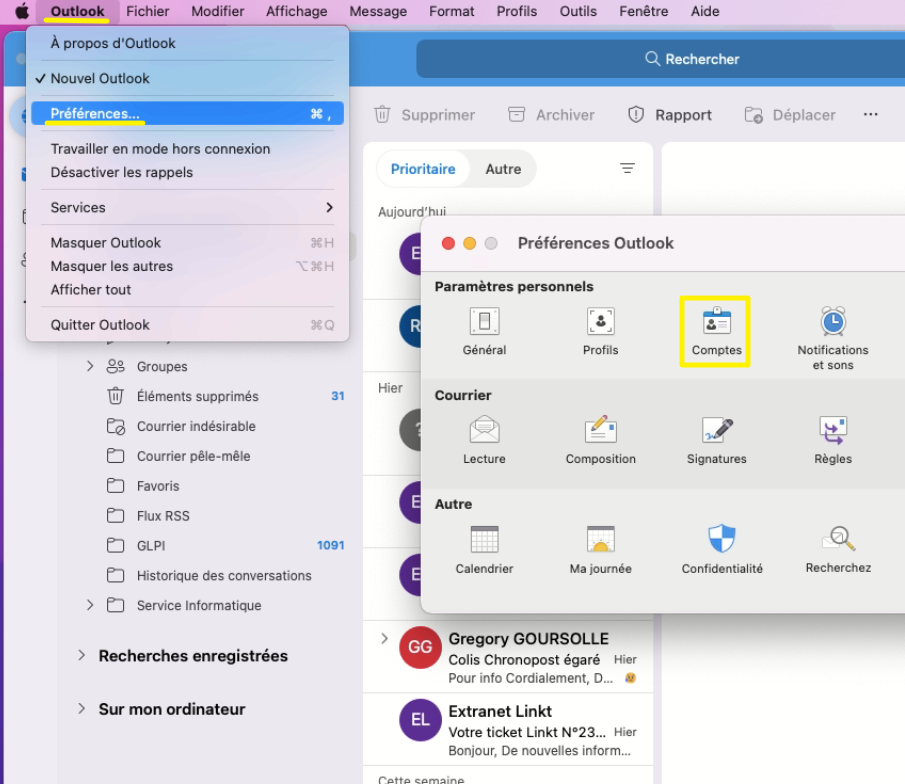Click the GG avatar of Gregory GOURSOLLE
Viewport: 905px width, 784px height.
[x=420, y=647]
